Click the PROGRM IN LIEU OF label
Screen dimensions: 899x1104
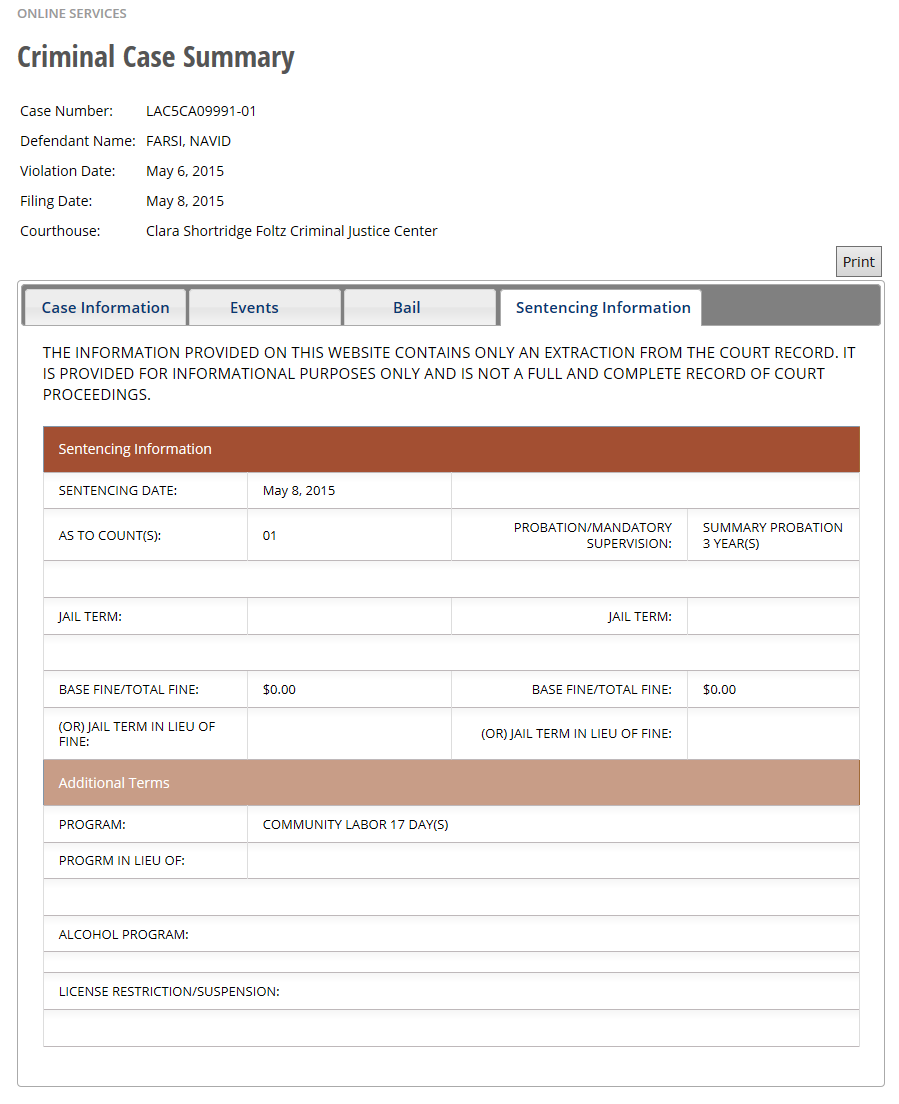[122, 861]
